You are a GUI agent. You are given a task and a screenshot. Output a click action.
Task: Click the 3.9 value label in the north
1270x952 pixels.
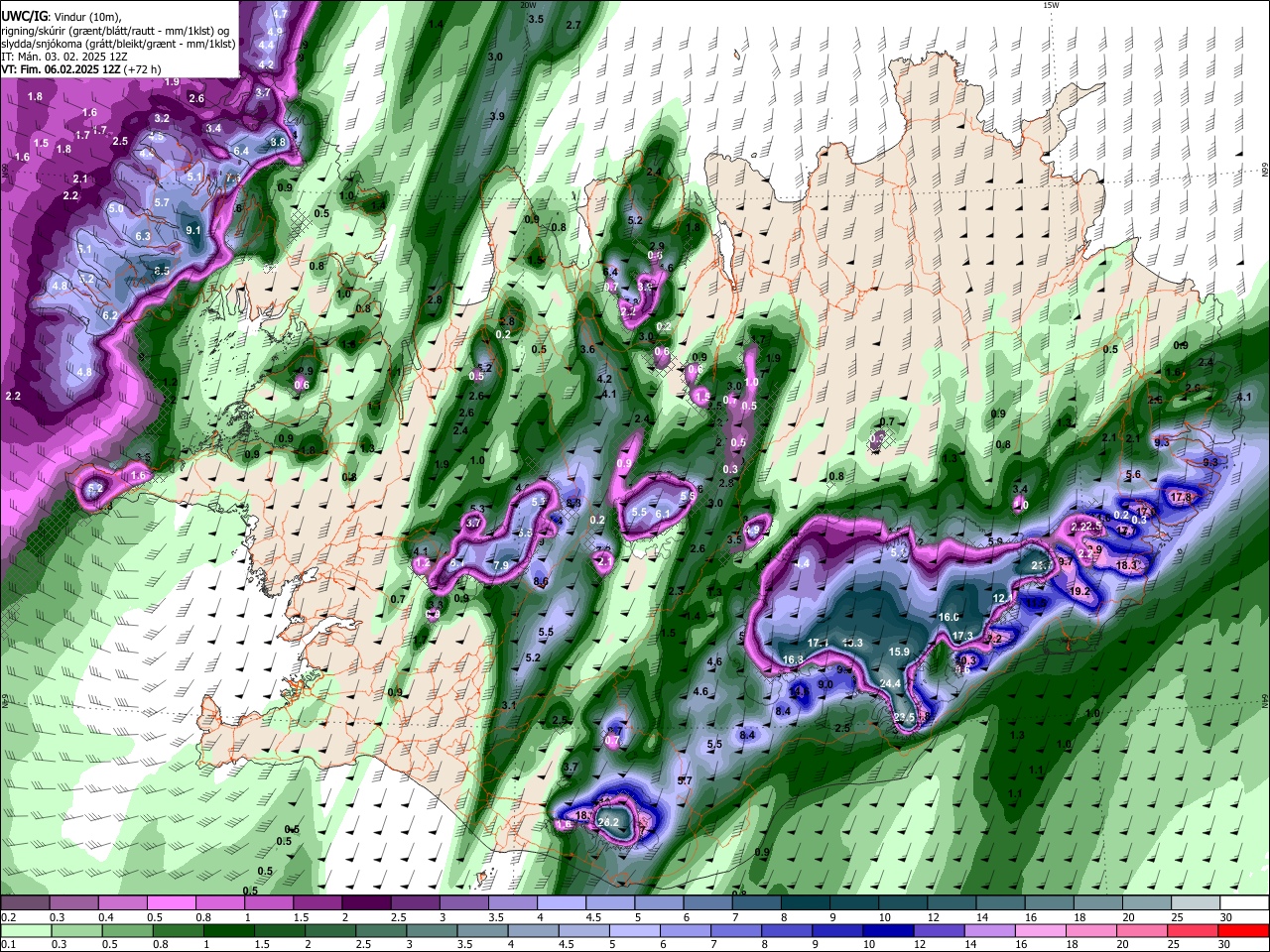[x=497, y=116]
